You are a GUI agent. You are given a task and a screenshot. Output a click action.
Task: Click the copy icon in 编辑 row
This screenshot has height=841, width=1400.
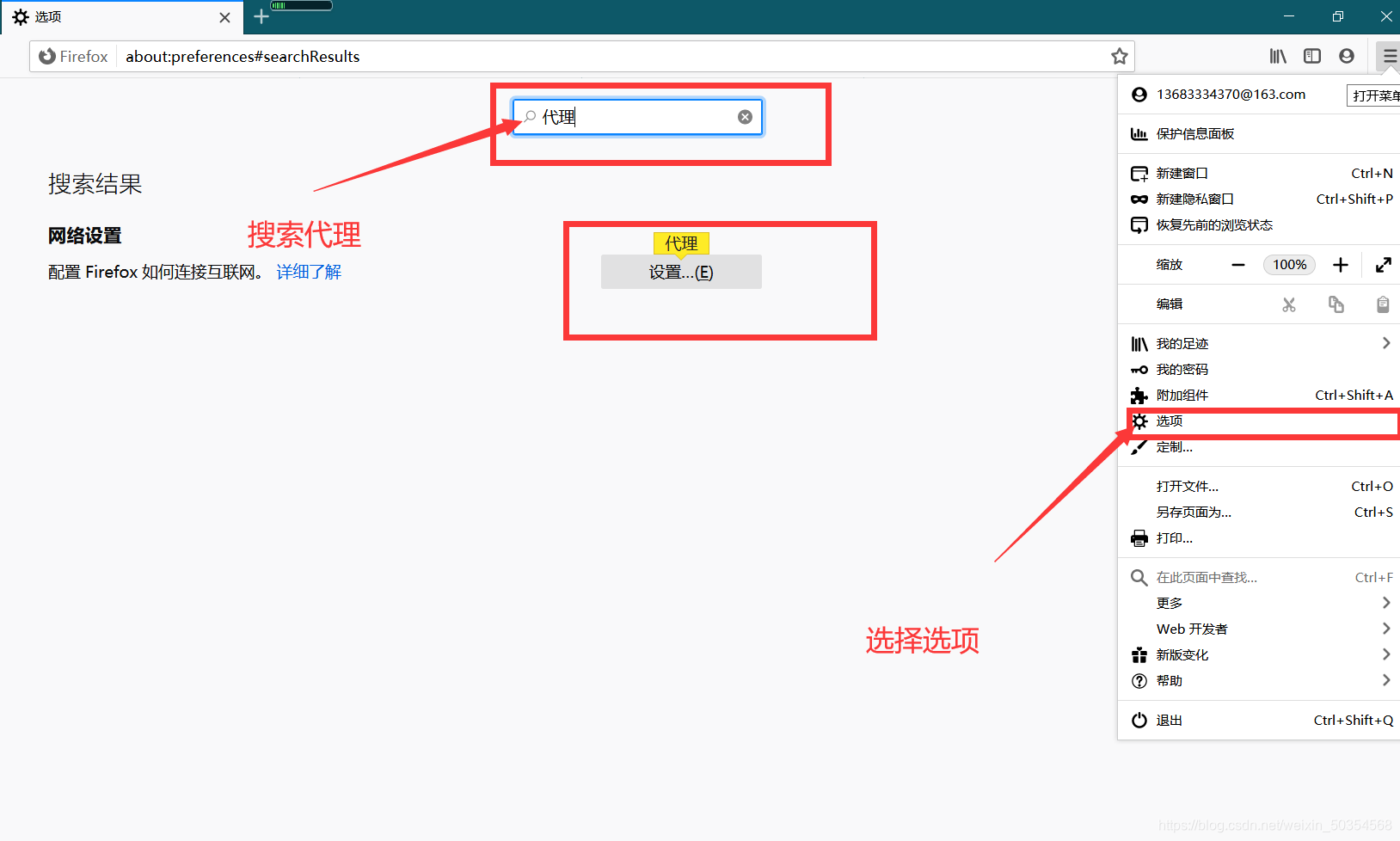coord(1336,304)
